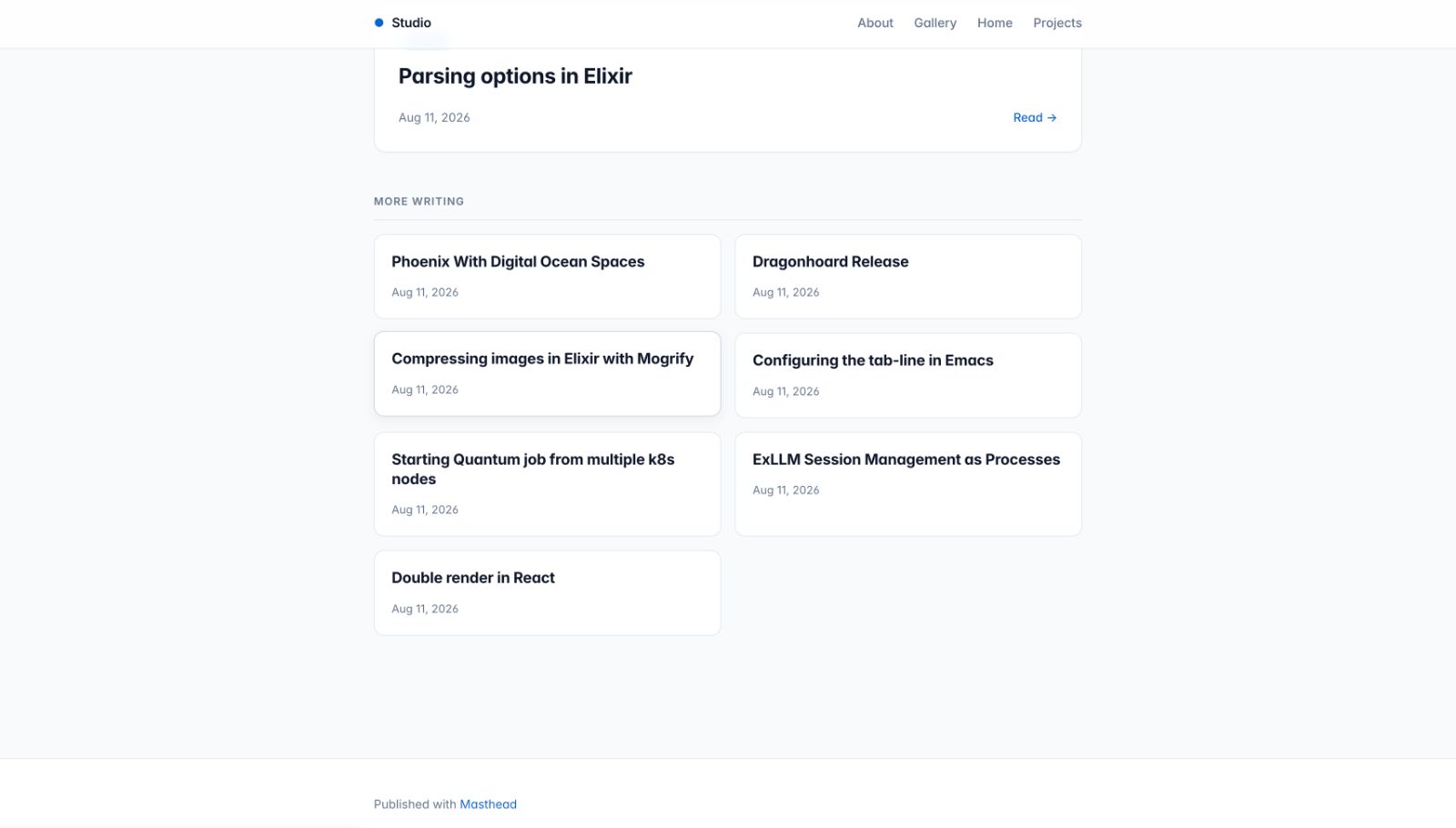Open Configuring the tab-line in Emacs
Image resolution: width=1456 pixels, height=828 pixels.
click(x=908, y=375)
